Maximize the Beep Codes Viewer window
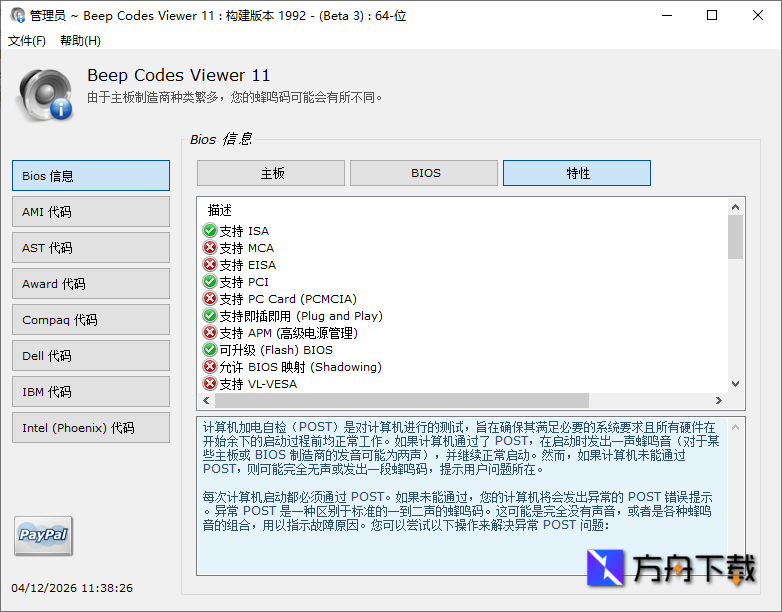 click(x=712, y=15)
